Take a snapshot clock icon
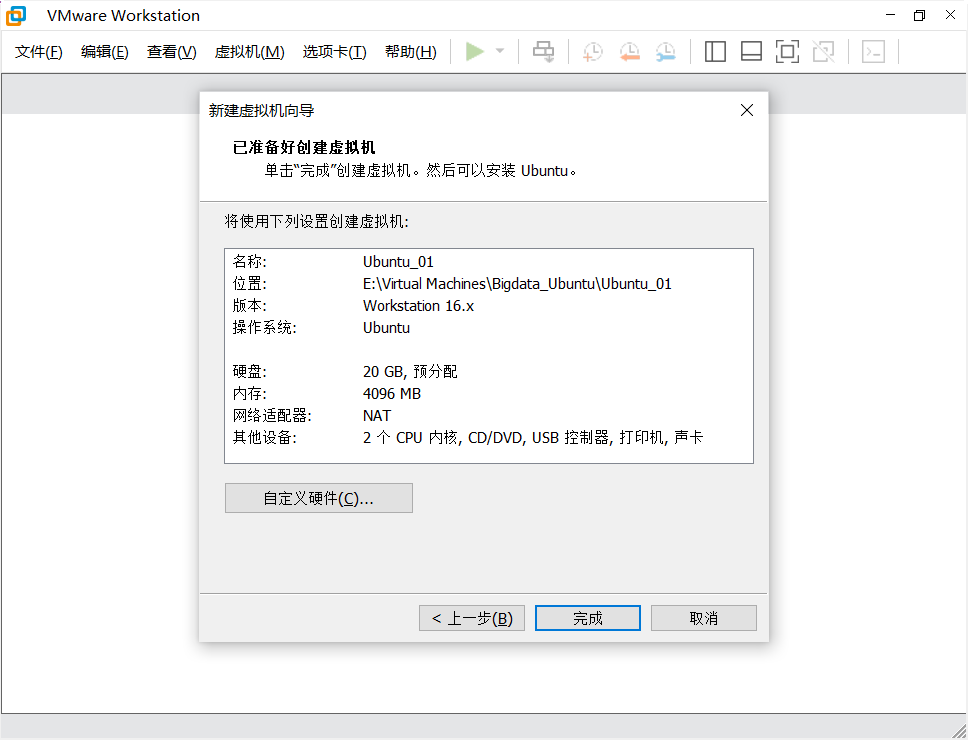This screenshot has width=968, height=740. [592, 52]
